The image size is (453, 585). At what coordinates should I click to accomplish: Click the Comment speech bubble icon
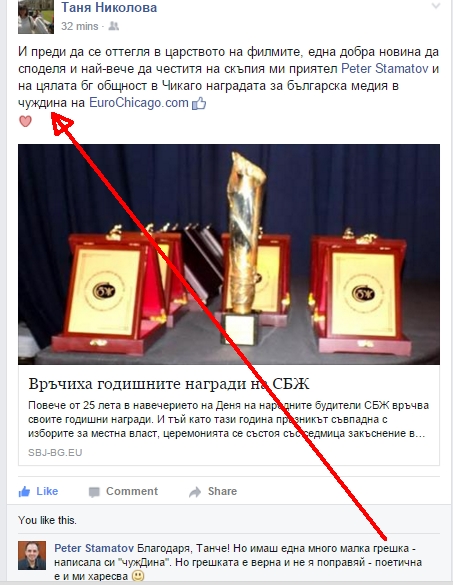(94, 492)
